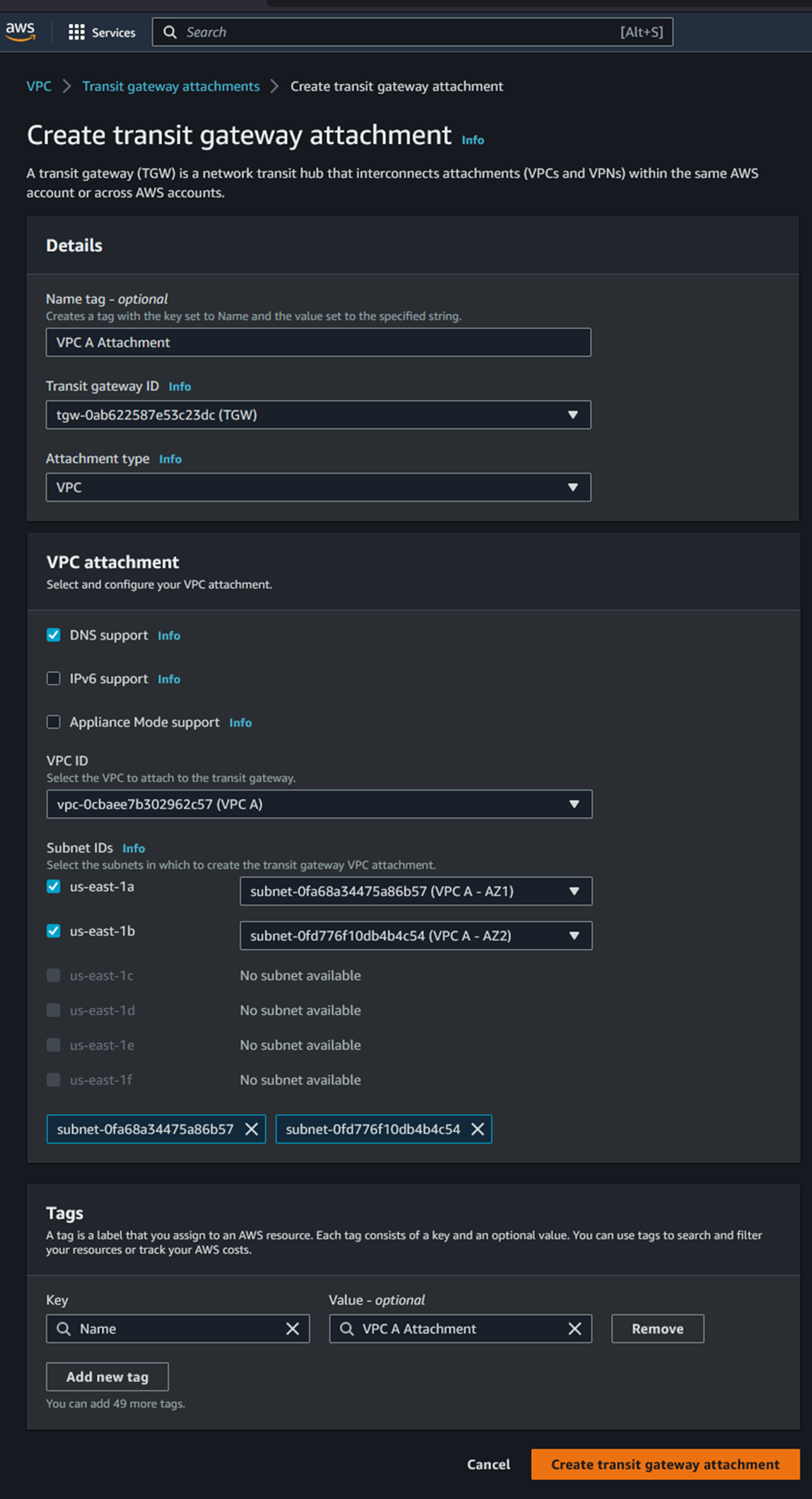This screenshot has height=1499, width=812.
Task: Go to Transit gateway attachments breadcrumb
Action: coord(171,87)
